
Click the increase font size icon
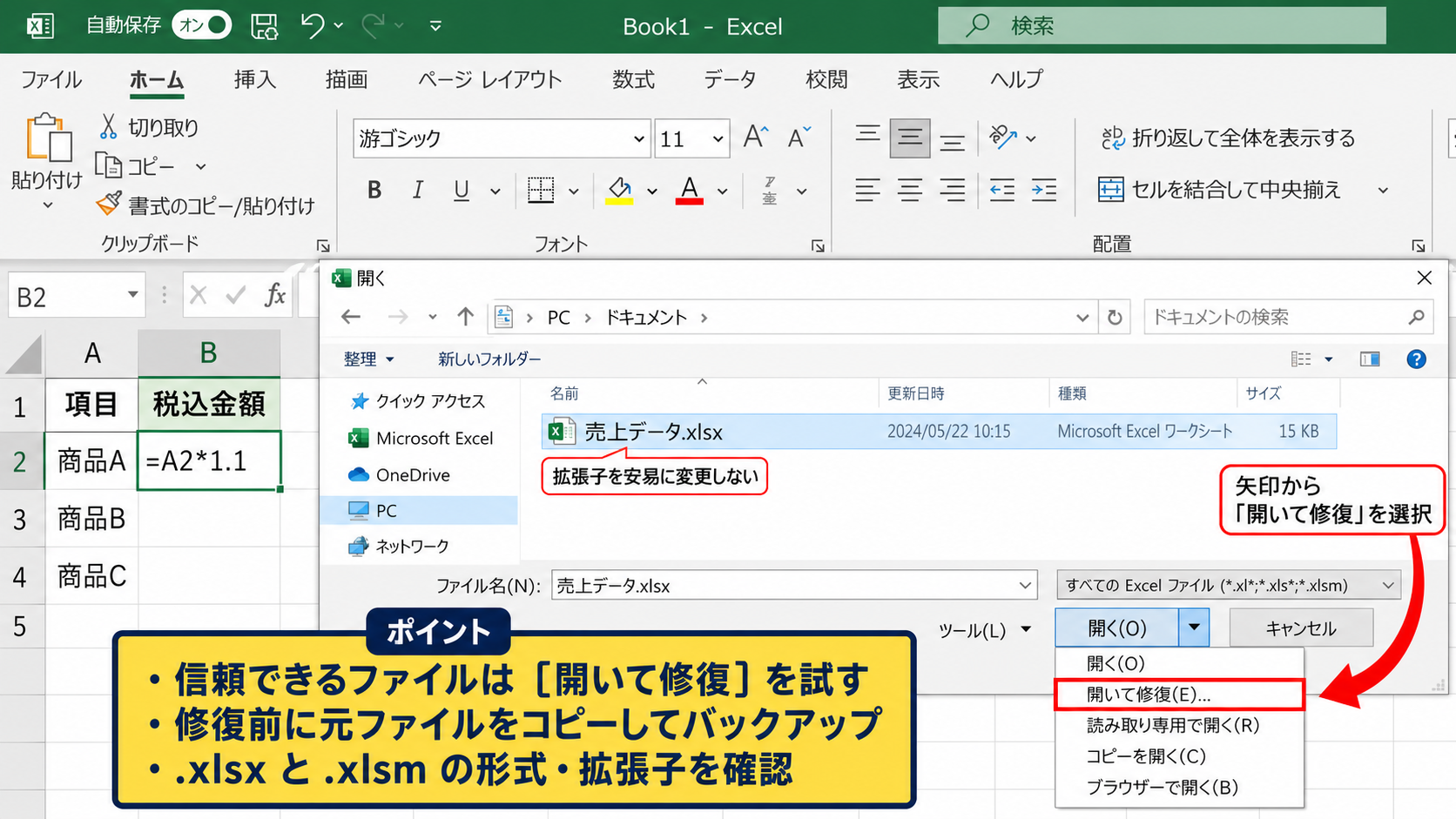coord(755,137)
